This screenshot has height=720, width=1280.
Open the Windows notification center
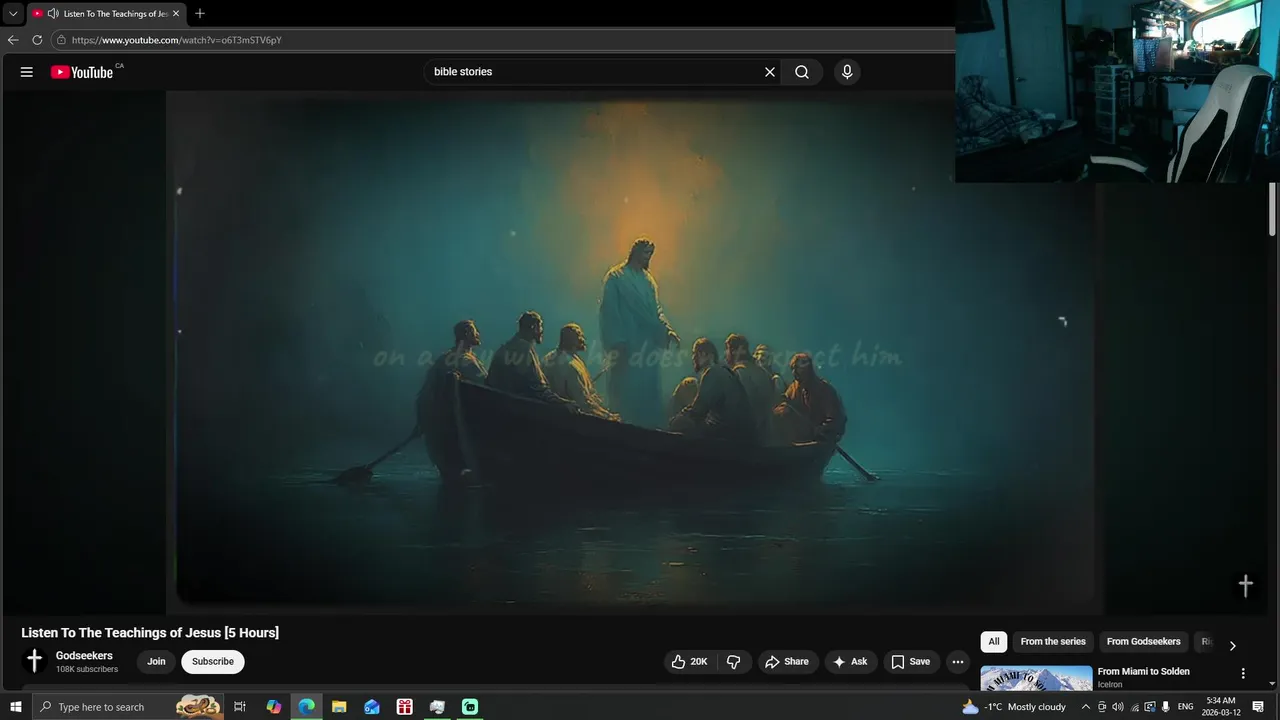click(x=1259, y=707)
